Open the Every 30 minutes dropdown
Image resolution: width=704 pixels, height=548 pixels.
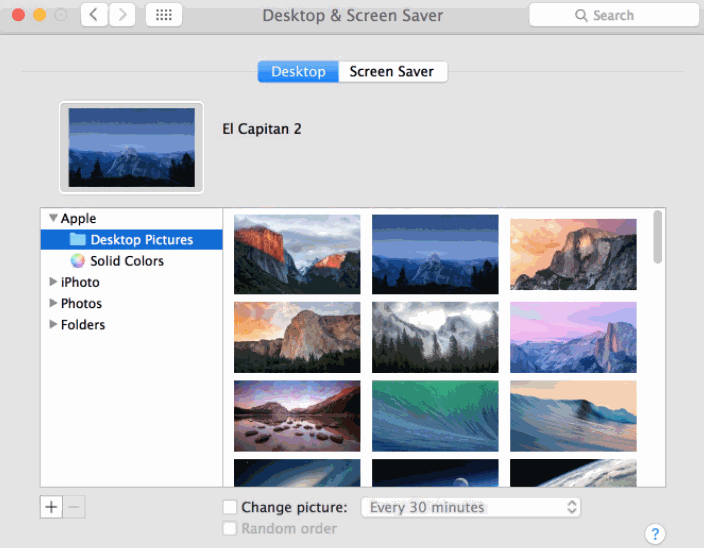coord(471,507)
